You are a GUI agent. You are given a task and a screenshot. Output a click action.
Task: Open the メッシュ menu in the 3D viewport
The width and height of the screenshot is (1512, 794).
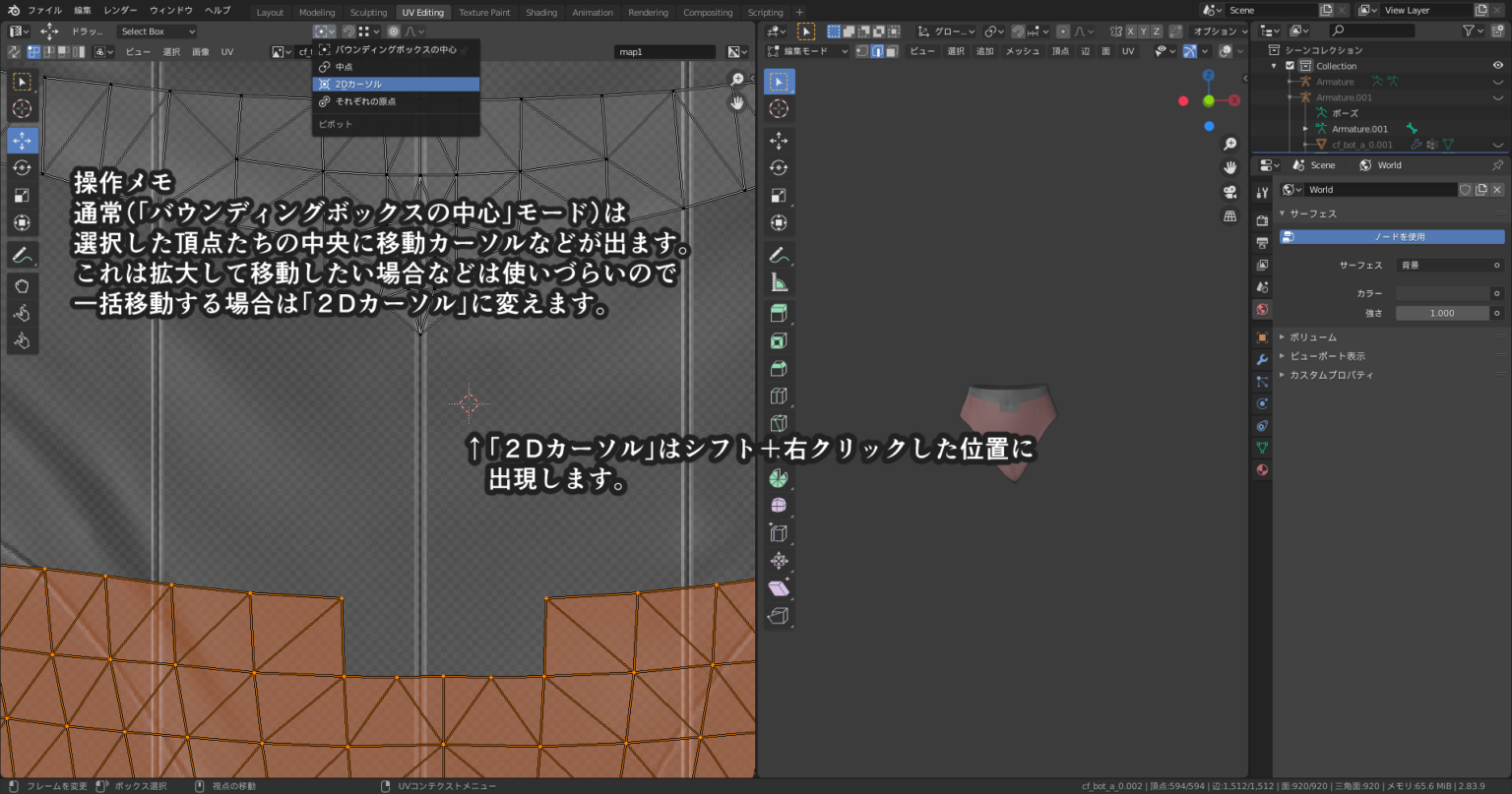click(x=1023, y=50)
